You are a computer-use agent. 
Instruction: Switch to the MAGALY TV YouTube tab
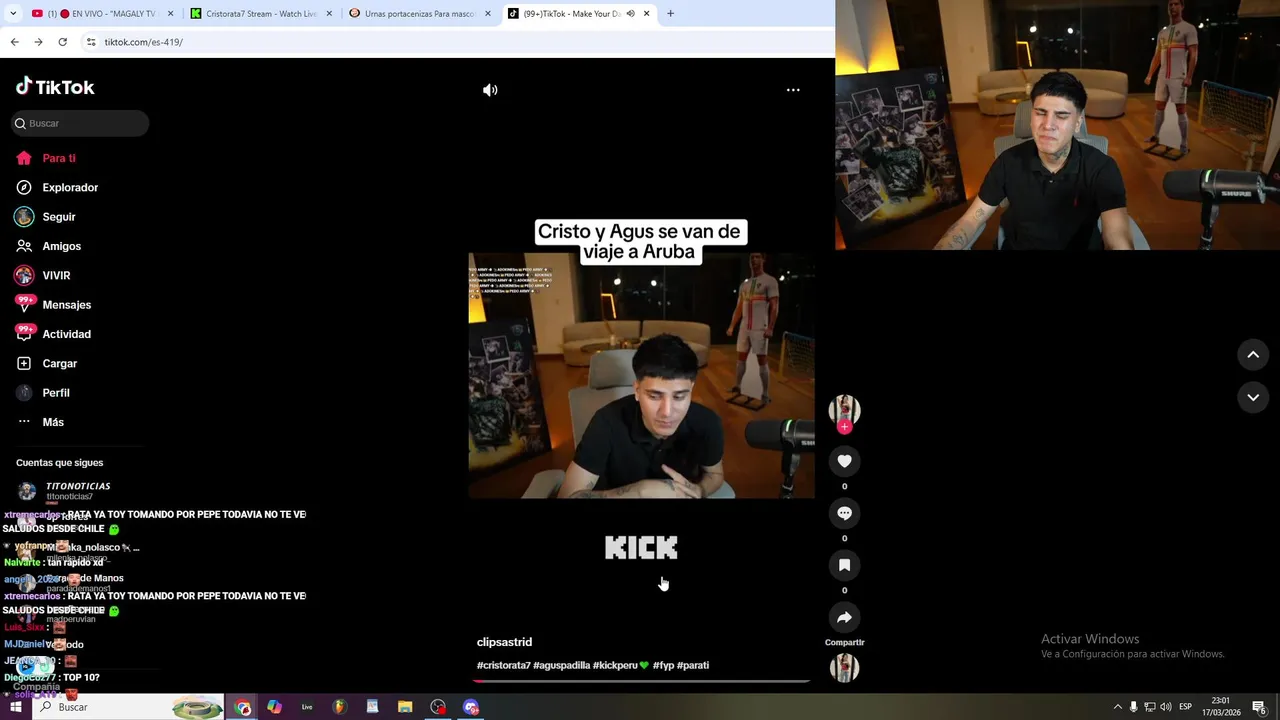pyautogui.click(x=100, y=14)
